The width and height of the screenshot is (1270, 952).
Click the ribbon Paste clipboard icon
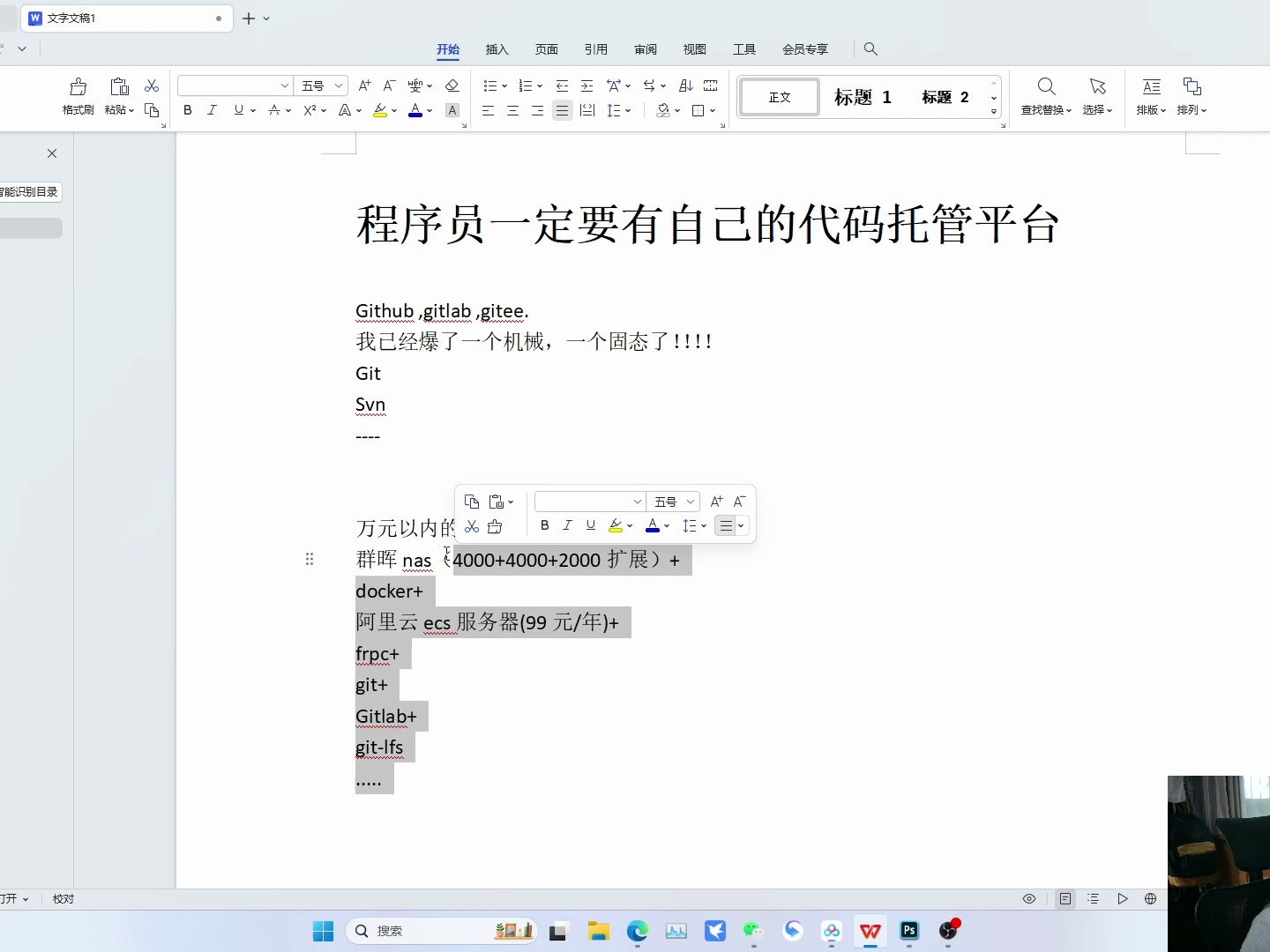(119, 86)
